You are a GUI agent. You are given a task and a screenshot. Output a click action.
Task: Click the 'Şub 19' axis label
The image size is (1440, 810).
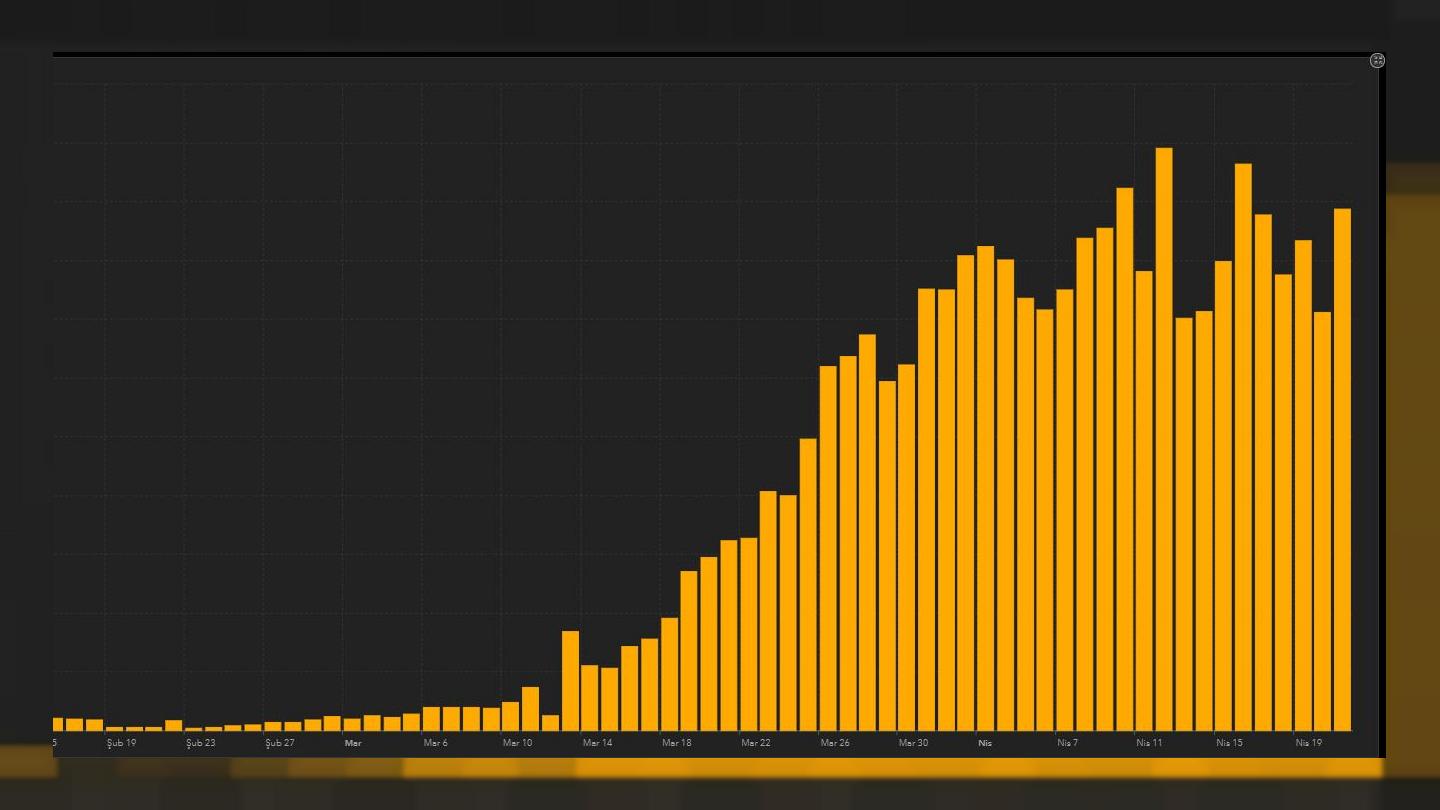coord(121,743)
